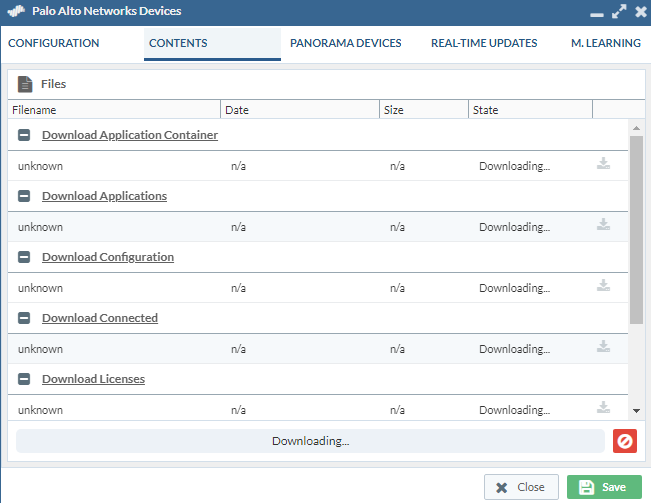Click download icon in Download Connected row
The height and width of the screenshot is (503, 651).
[x=603, y=347]
